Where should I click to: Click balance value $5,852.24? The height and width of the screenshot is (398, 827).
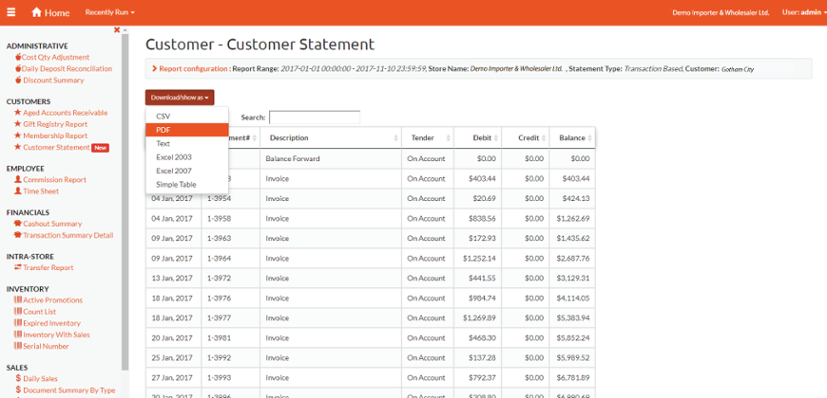(572, 338)
